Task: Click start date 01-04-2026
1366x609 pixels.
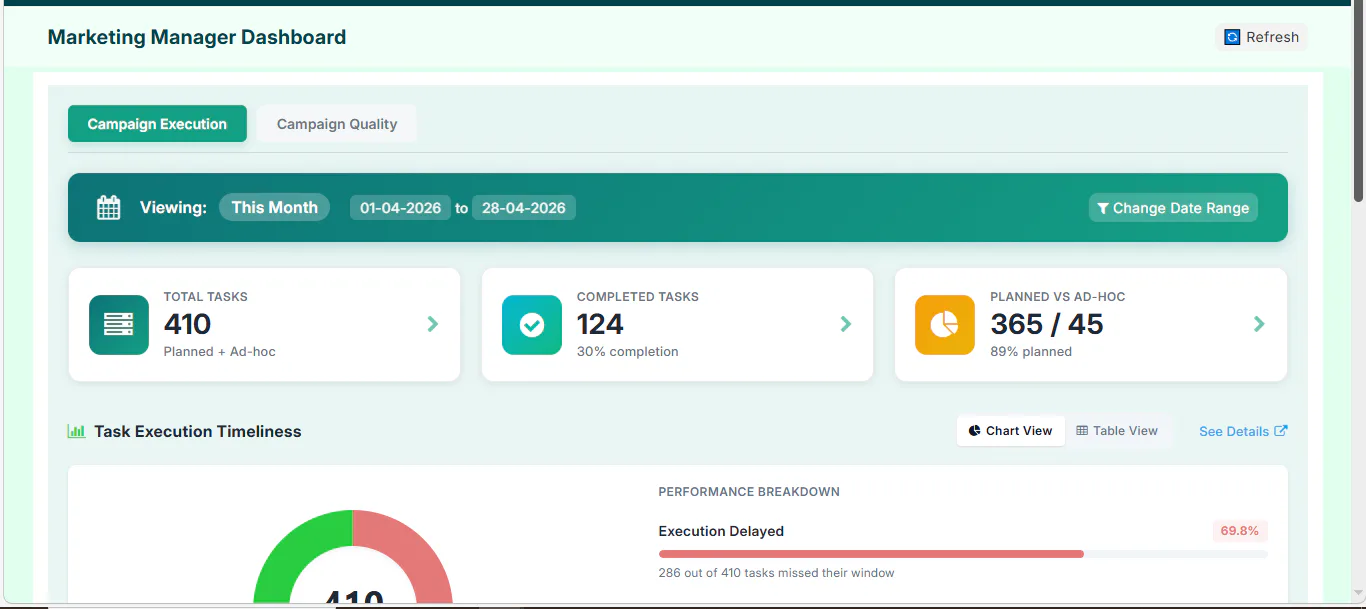Action: 400,208
